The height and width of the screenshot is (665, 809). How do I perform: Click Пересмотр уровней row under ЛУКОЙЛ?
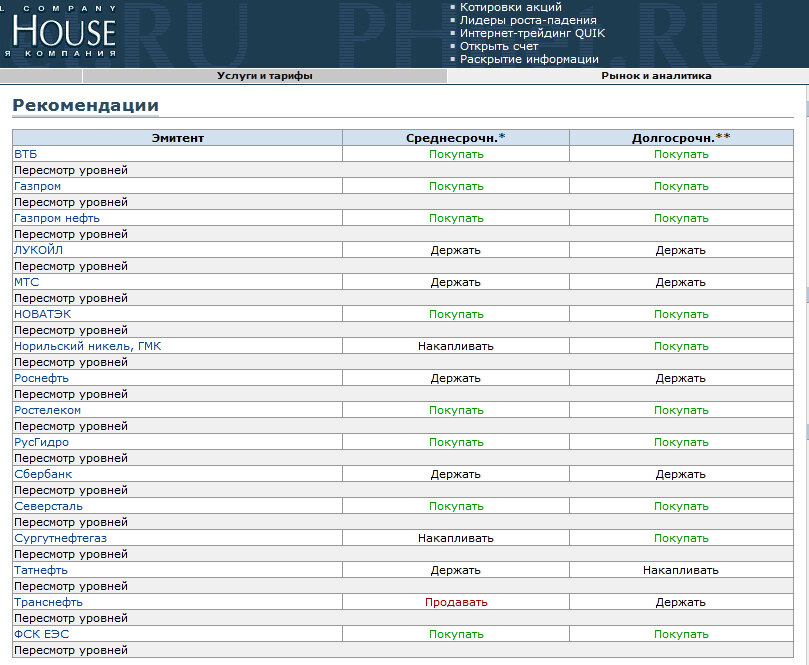pyautogui.click(x=403, y=266)
